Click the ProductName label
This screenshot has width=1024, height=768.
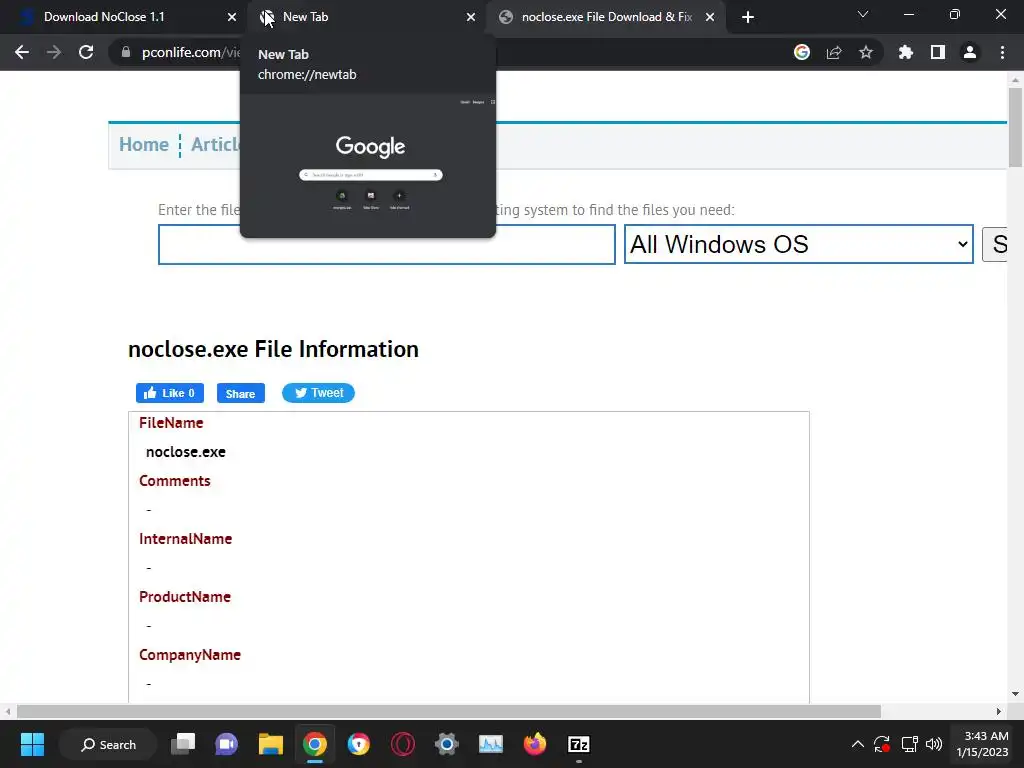(185, 597)
